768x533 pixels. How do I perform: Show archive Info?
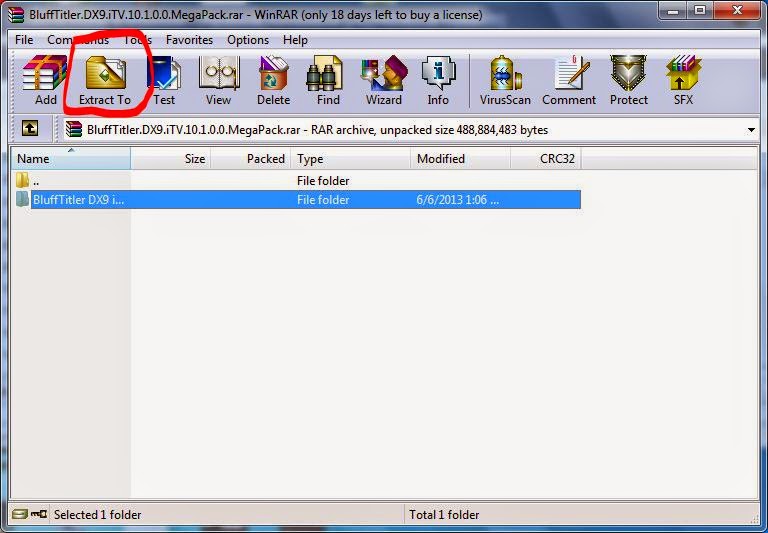tap(438, 73)
